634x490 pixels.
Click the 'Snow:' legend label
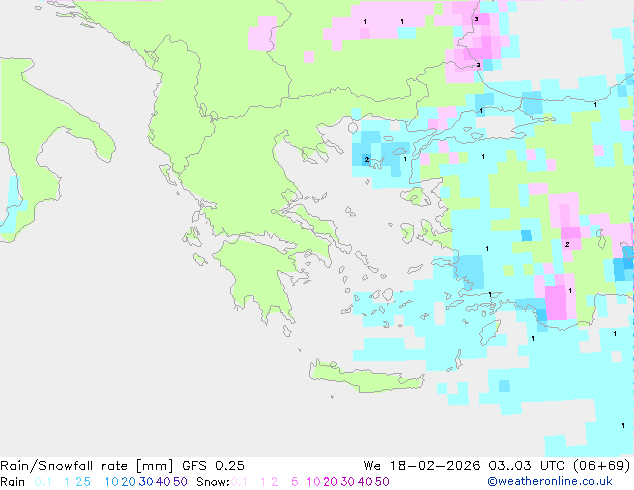coord(213,482)
